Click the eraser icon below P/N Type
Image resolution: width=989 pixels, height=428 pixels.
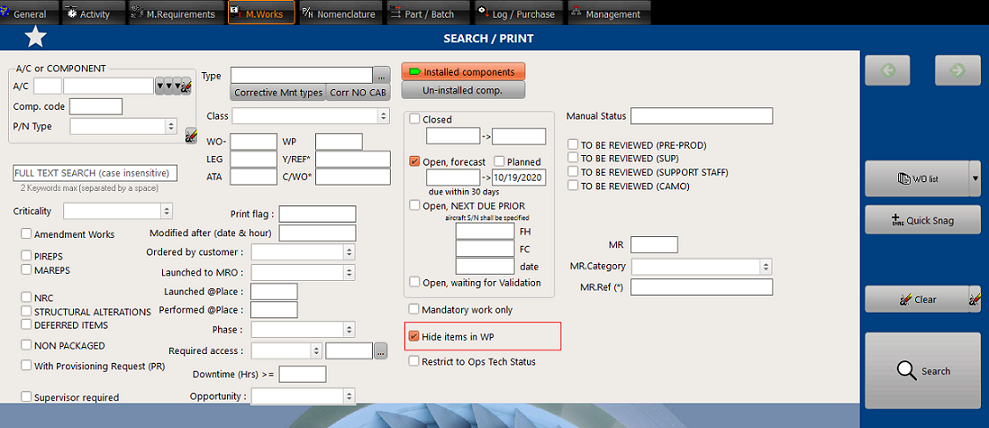point(190,136)
